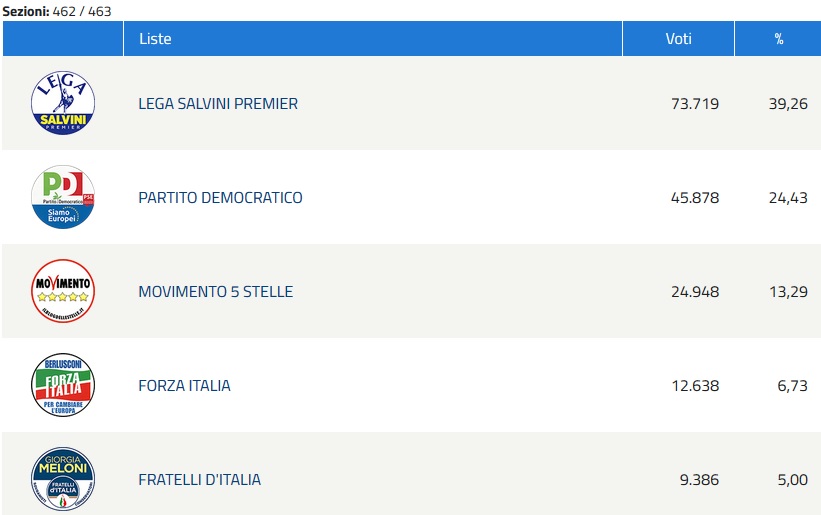
Task: Click Lega's 39,26 percentage value
Action: (x=787, y=103)
